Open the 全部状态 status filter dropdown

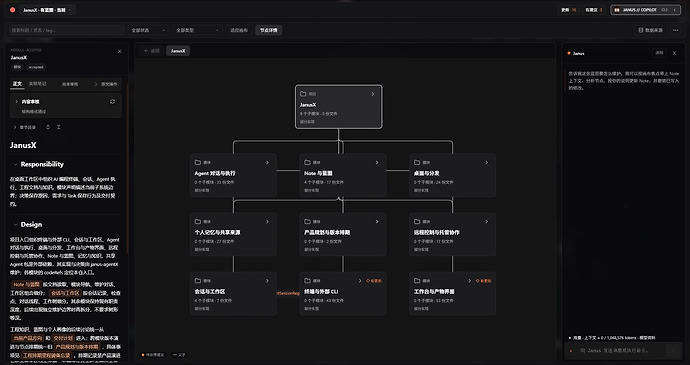148,30
